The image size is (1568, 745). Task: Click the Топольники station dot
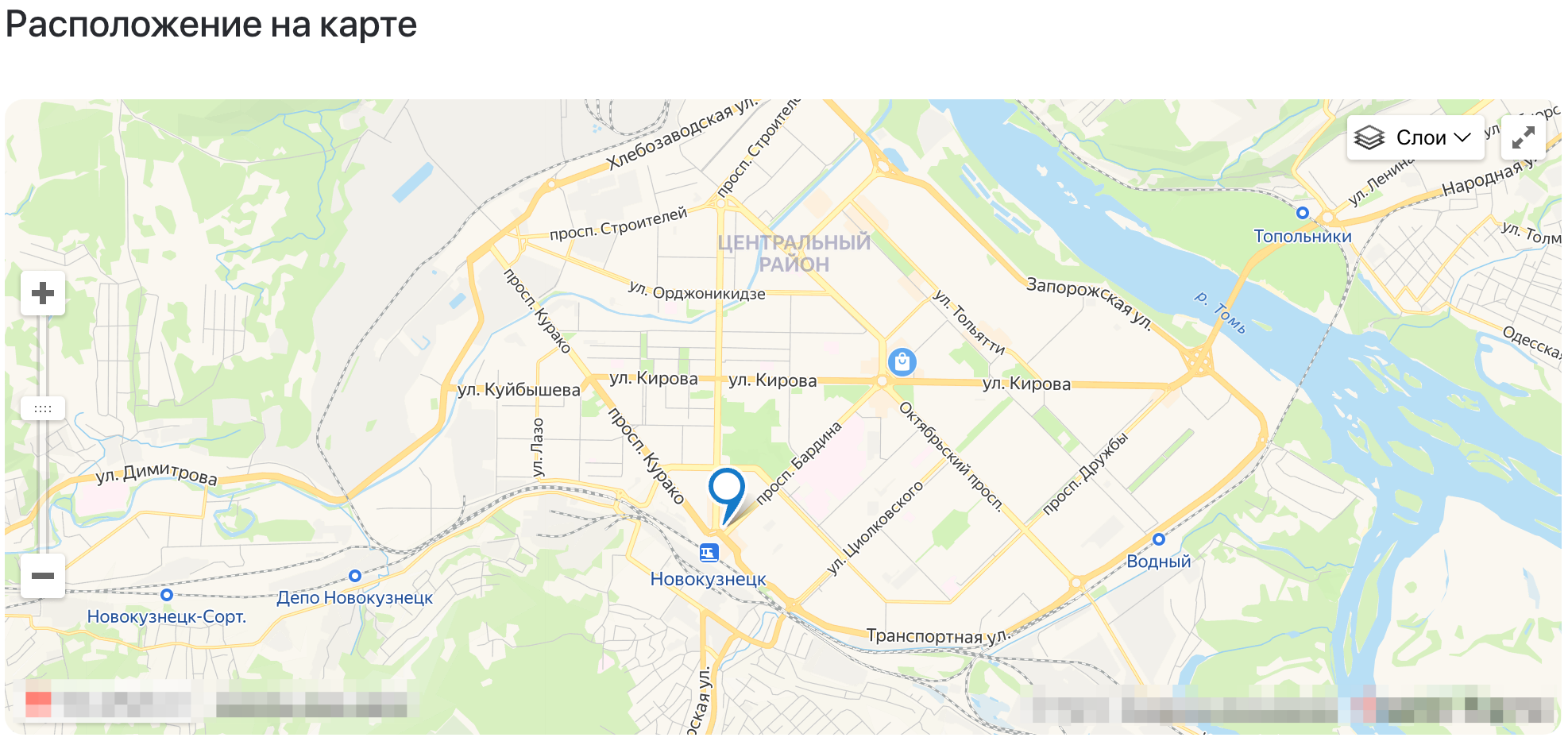[1302, 213]
